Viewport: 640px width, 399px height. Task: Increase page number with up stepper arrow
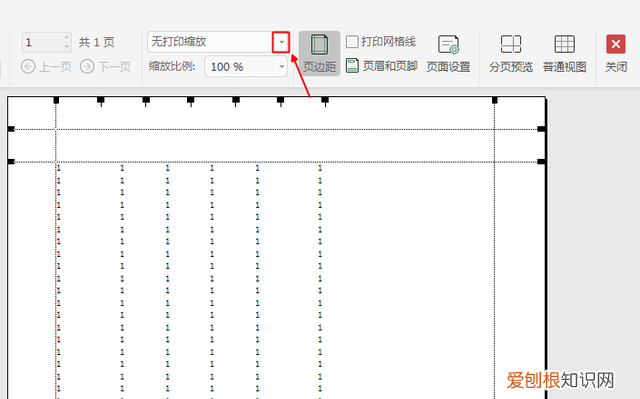click(x=67, y=38)
